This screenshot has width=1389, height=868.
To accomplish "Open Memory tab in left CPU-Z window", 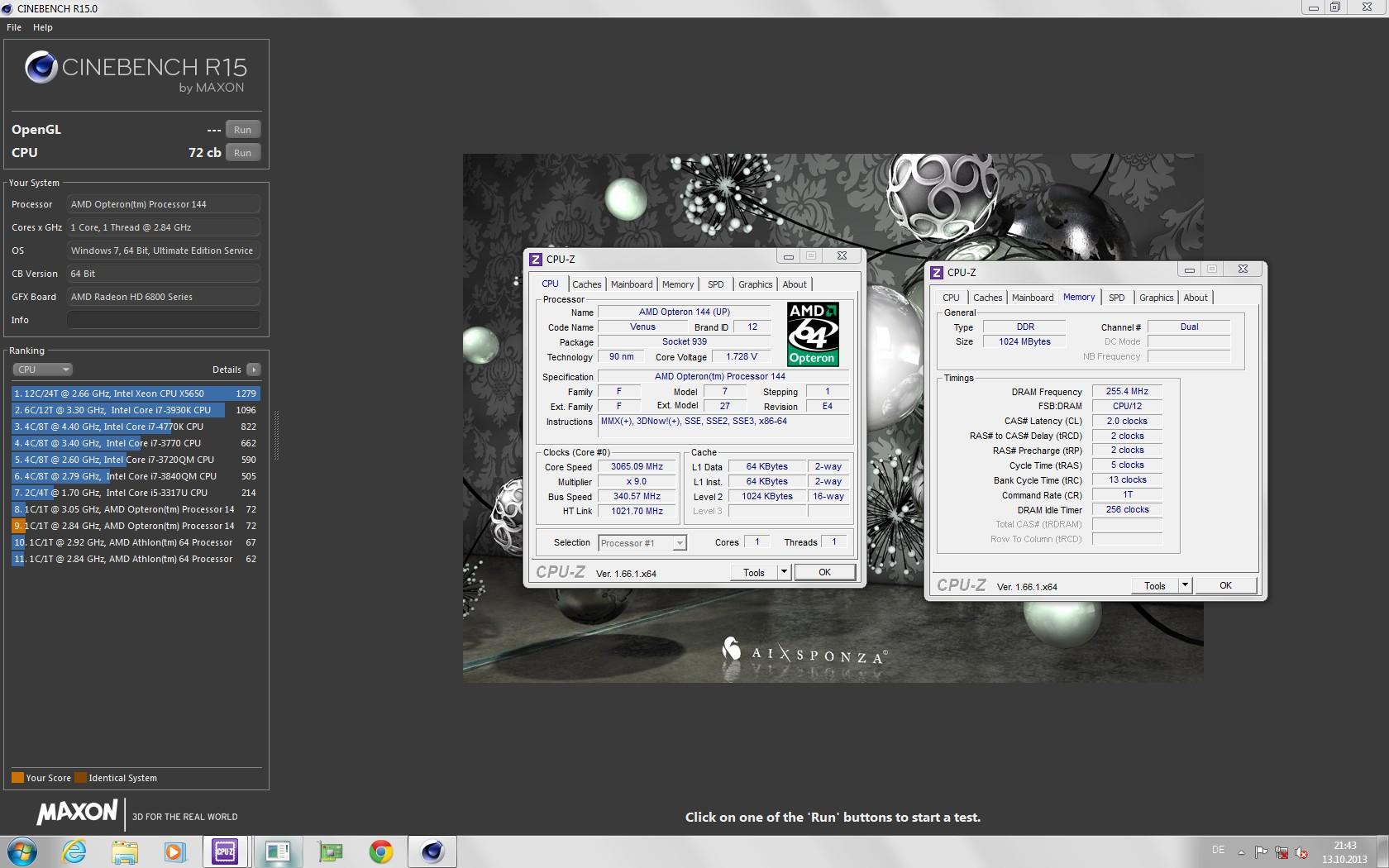I will coord(678,284).
